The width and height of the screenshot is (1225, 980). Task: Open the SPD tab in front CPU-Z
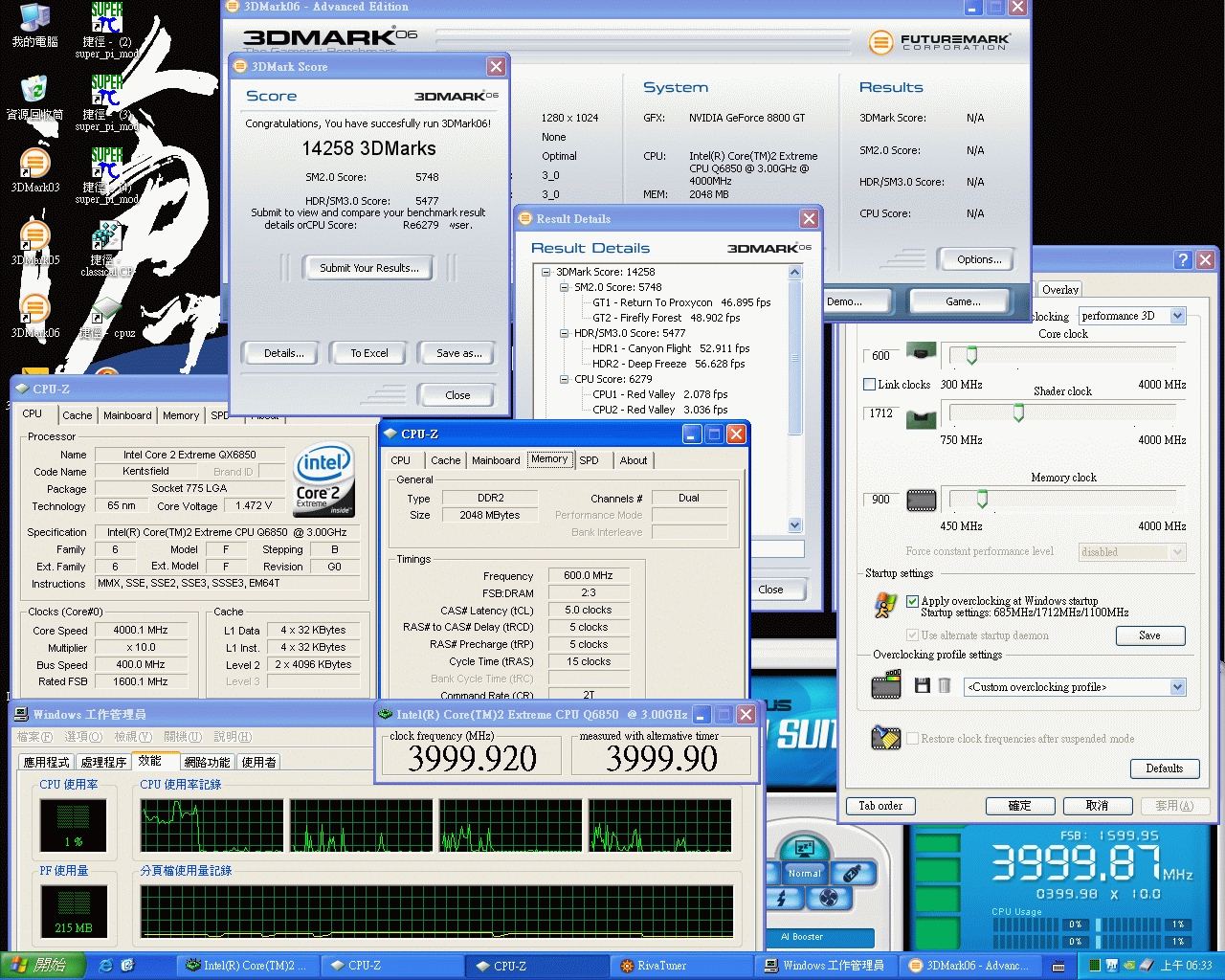589,460
